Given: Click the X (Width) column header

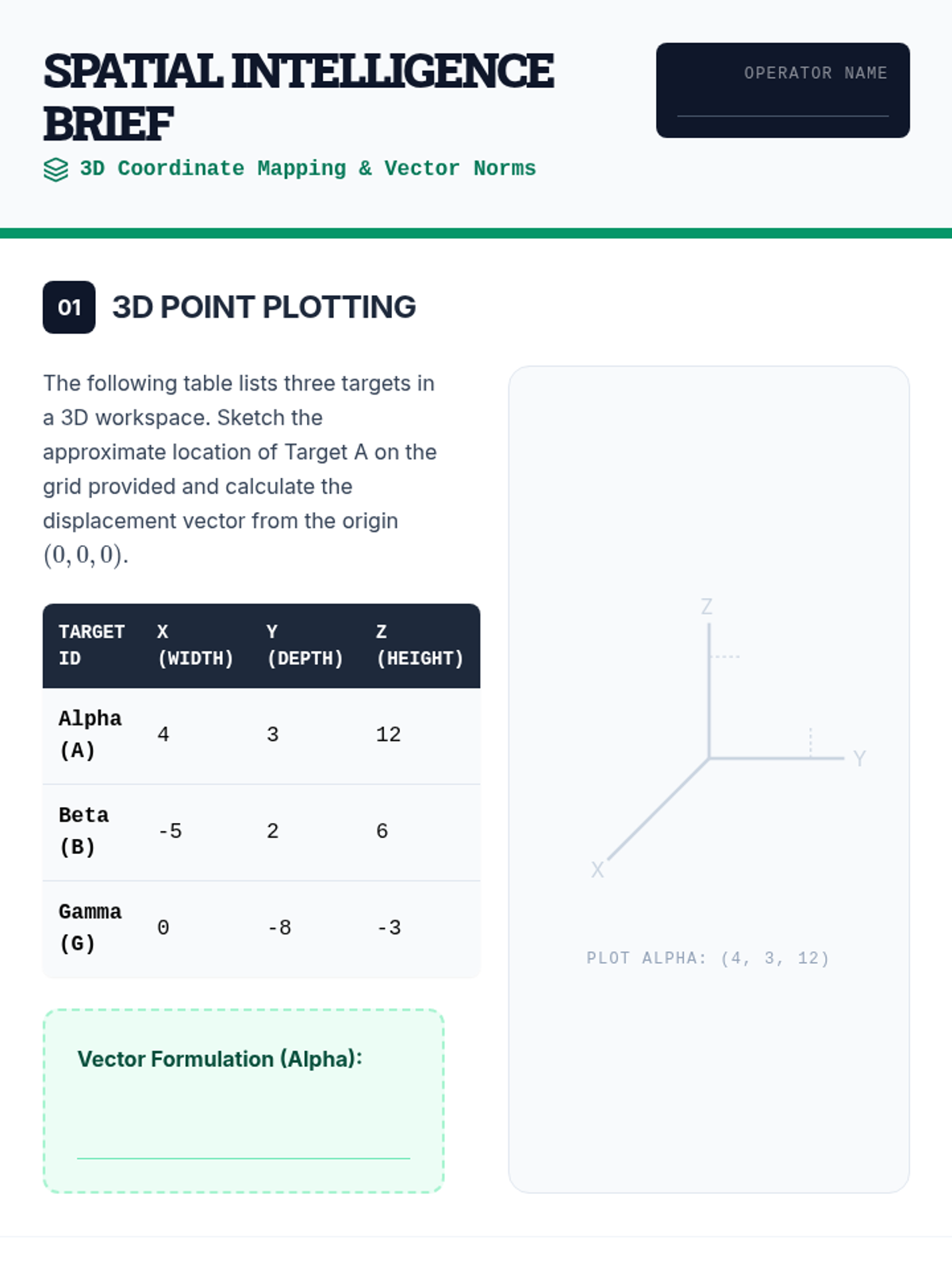Looking at the screenshot, I should pos(195,645).
